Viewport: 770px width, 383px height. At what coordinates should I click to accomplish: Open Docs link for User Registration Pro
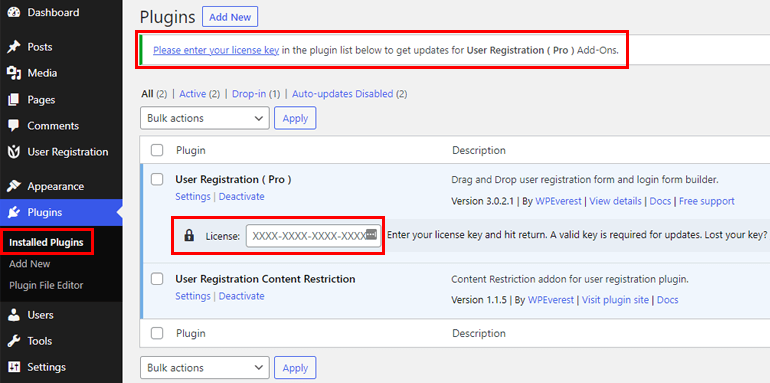(660, 201)
